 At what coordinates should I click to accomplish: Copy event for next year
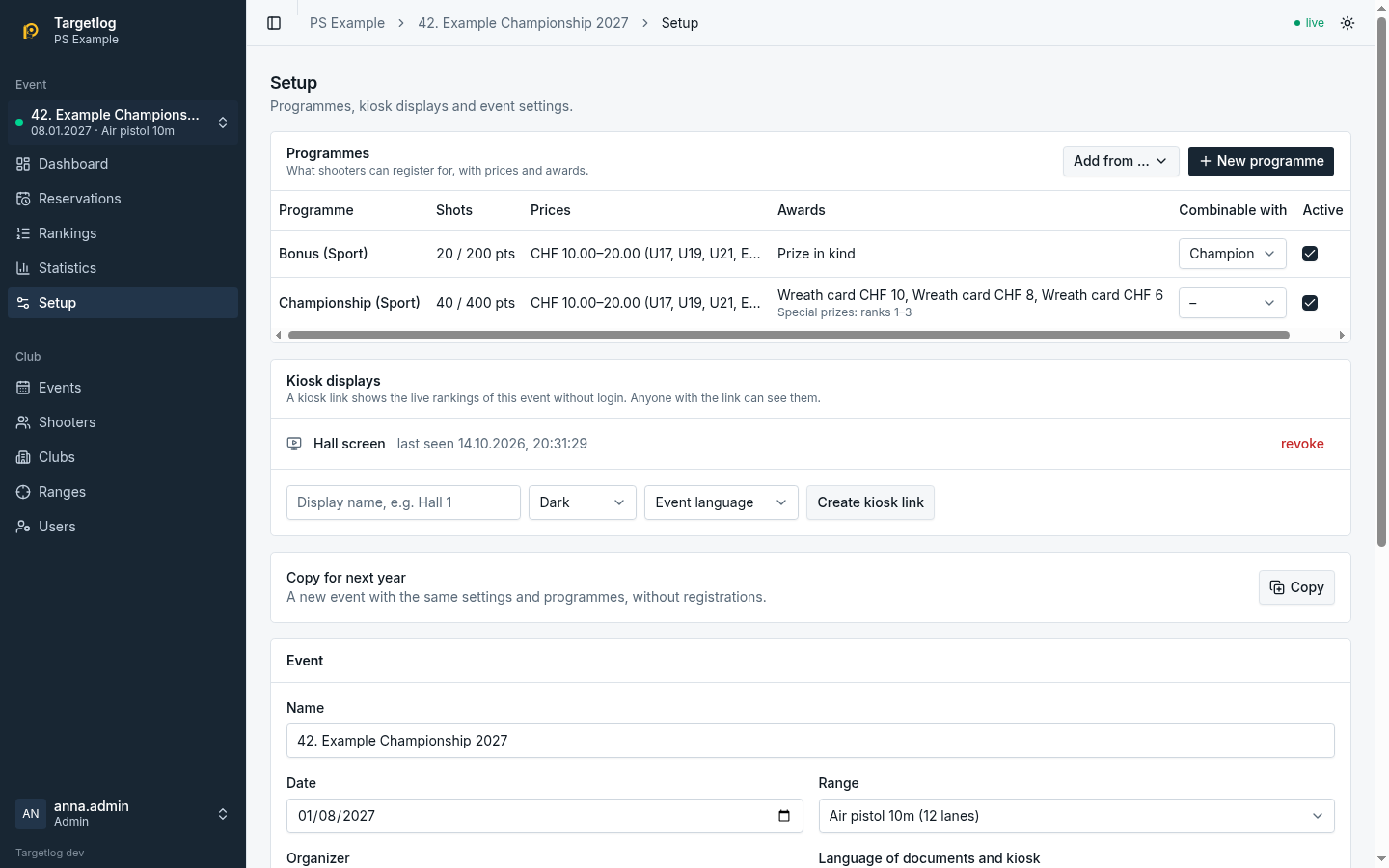(1296, 587)
